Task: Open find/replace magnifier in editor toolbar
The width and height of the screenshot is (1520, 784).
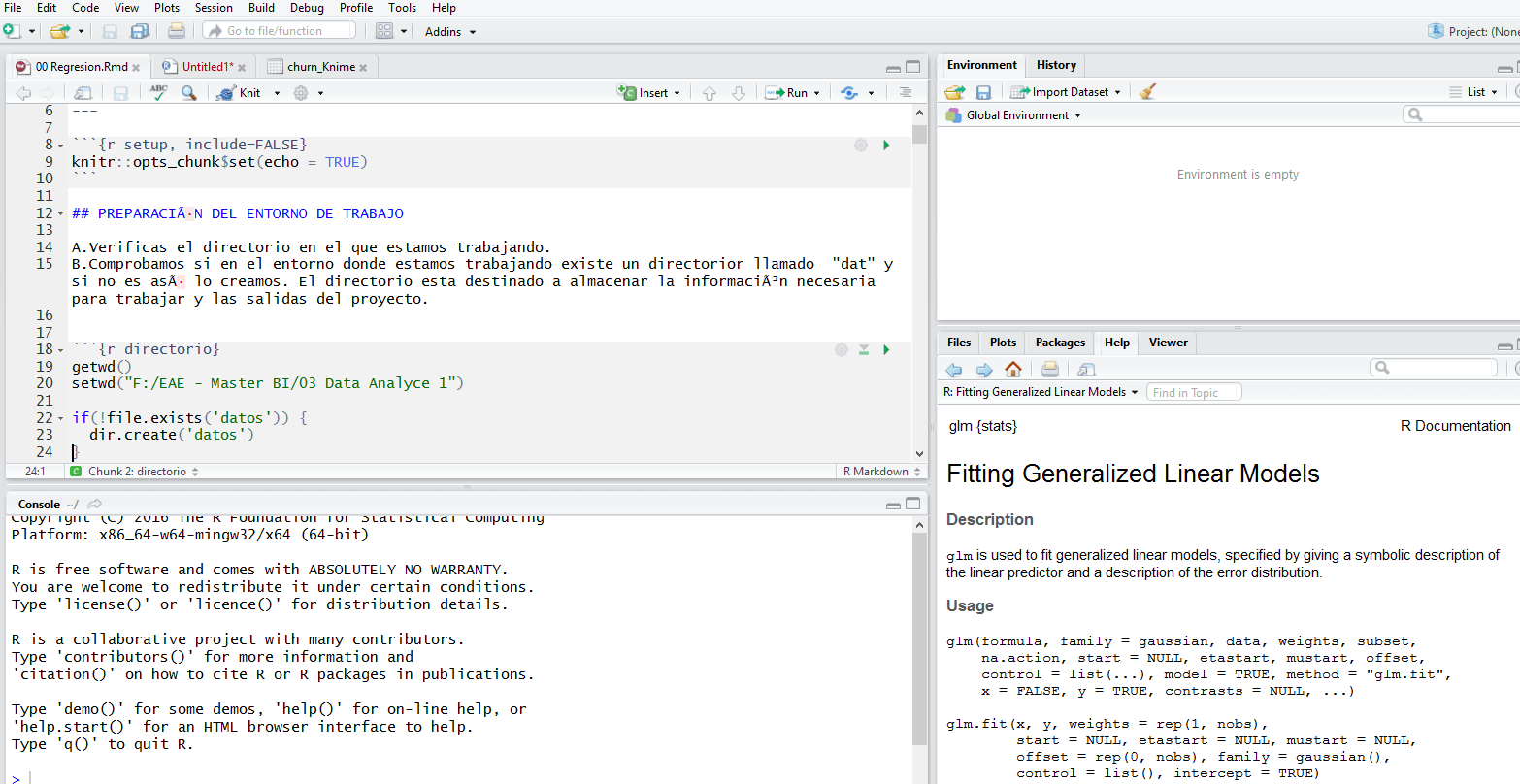Action: click(189, 92)
